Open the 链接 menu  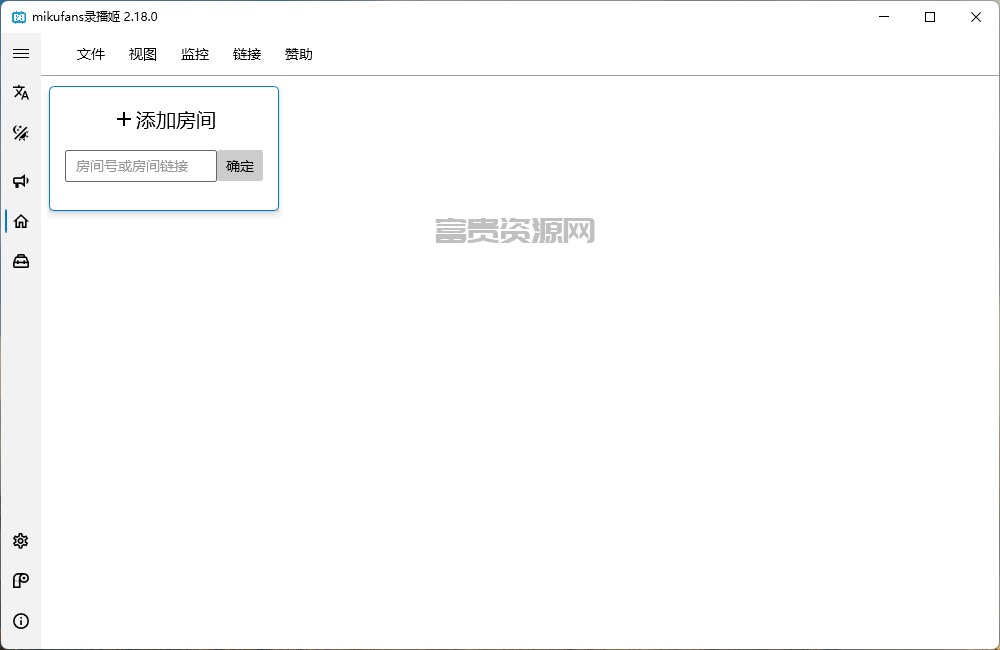pyautogui.click(x=247, y=55)
